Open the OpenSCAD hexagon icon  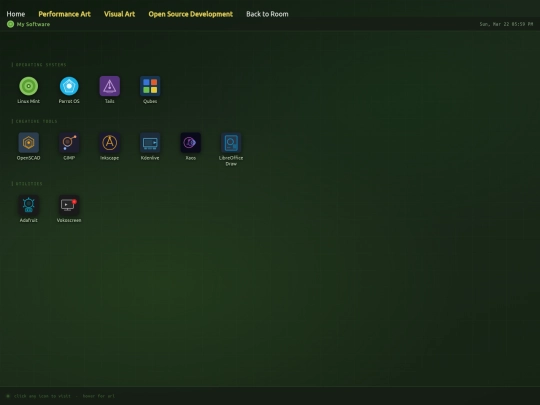29,143
